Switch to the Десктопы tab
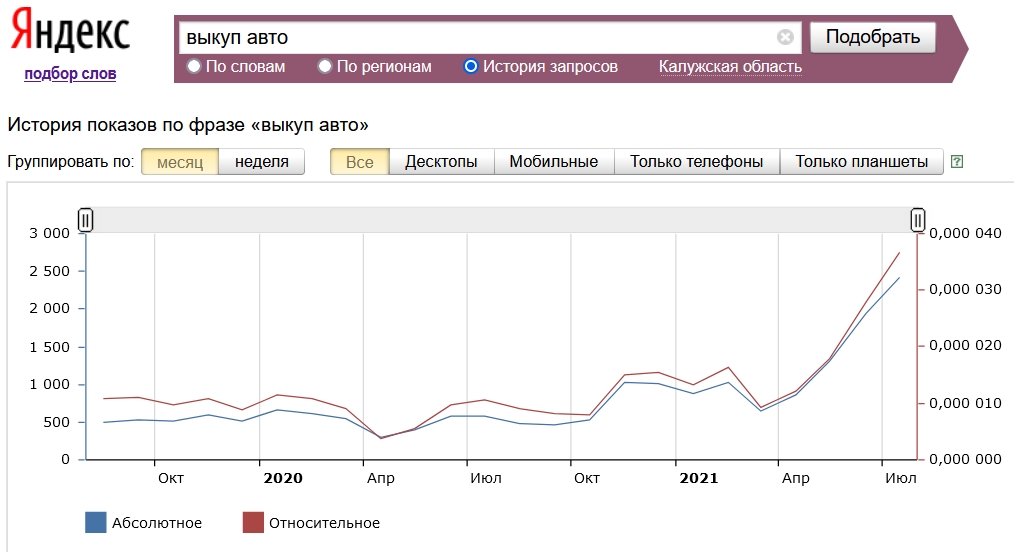1014x552 pixels. pyautogui.click(x=441, y=162)
